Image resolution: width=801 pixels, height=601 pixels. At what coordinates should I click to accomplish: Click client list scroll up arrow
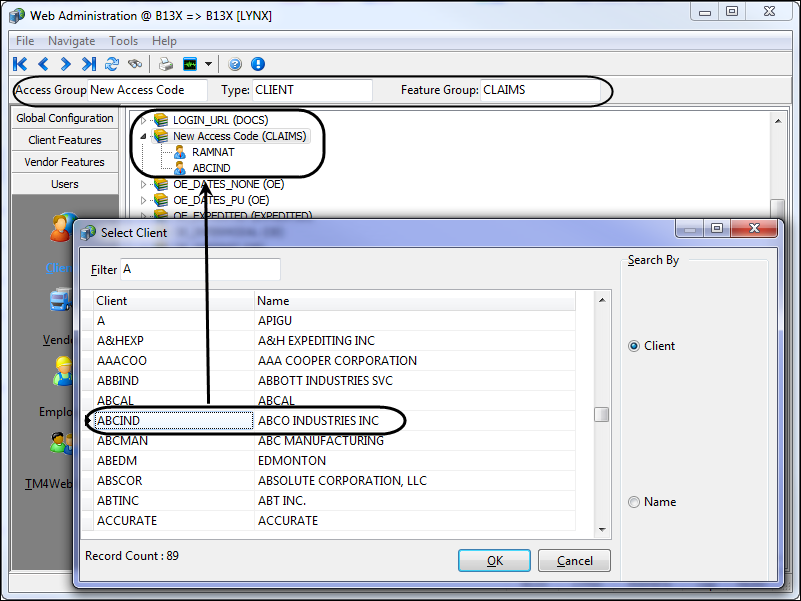[602, 300]
